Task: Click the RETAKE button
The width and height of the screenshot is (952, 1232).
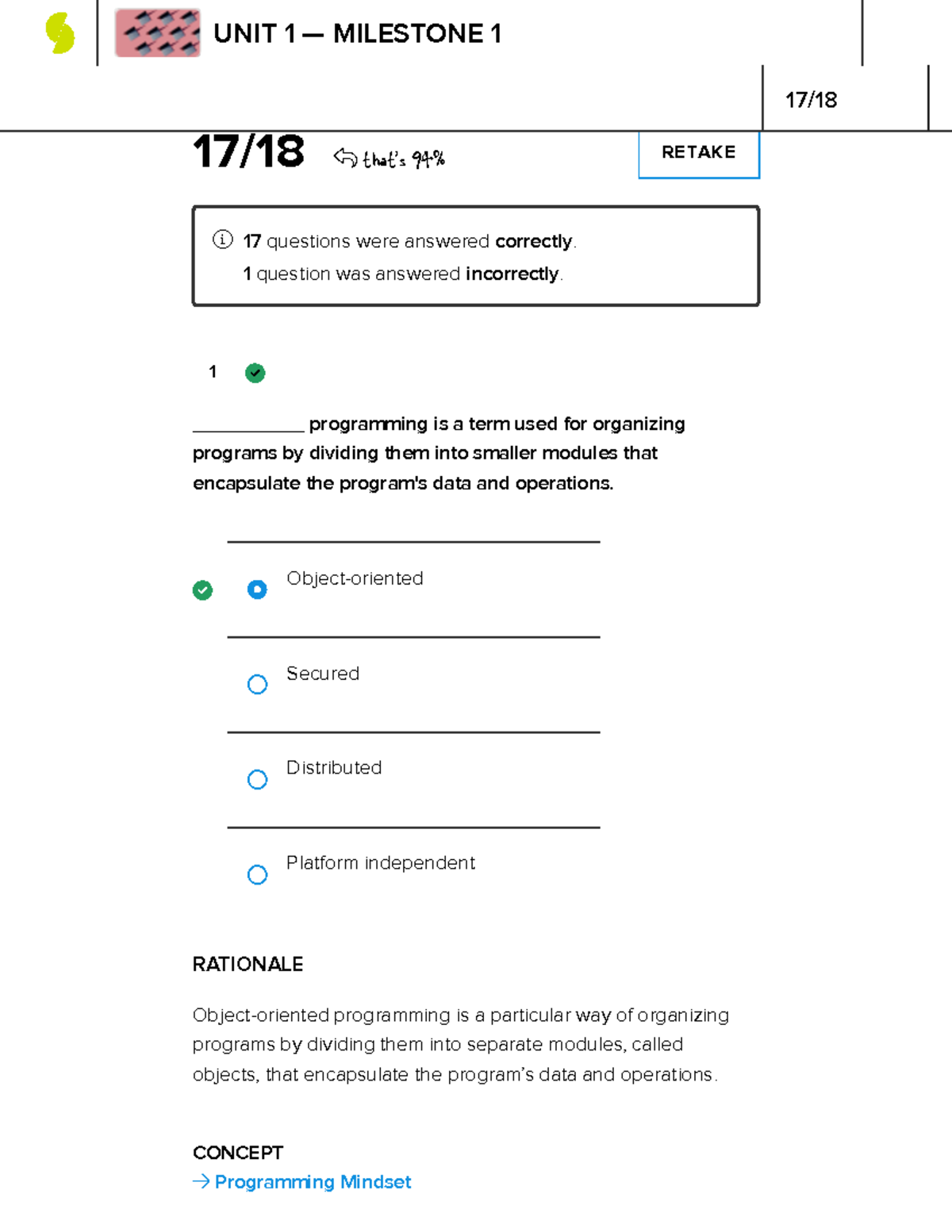Action: 699,153
